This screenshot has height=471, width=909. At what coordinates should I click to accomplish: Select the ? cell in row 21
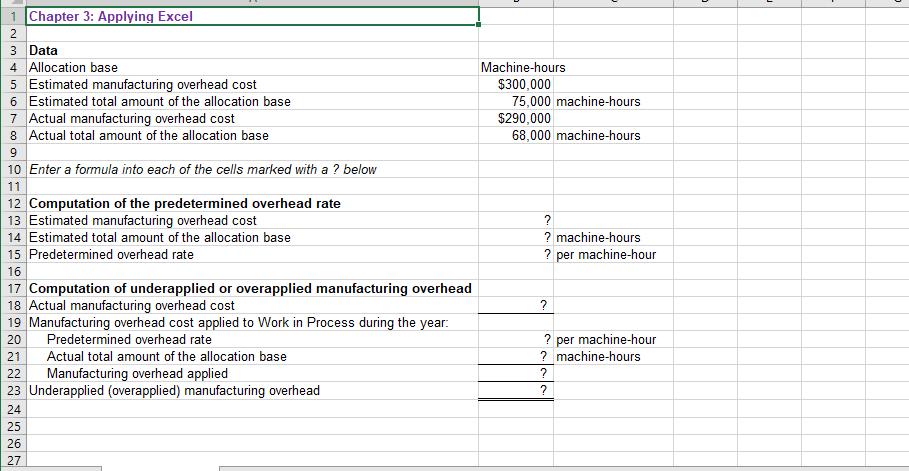tap(516, 356)
